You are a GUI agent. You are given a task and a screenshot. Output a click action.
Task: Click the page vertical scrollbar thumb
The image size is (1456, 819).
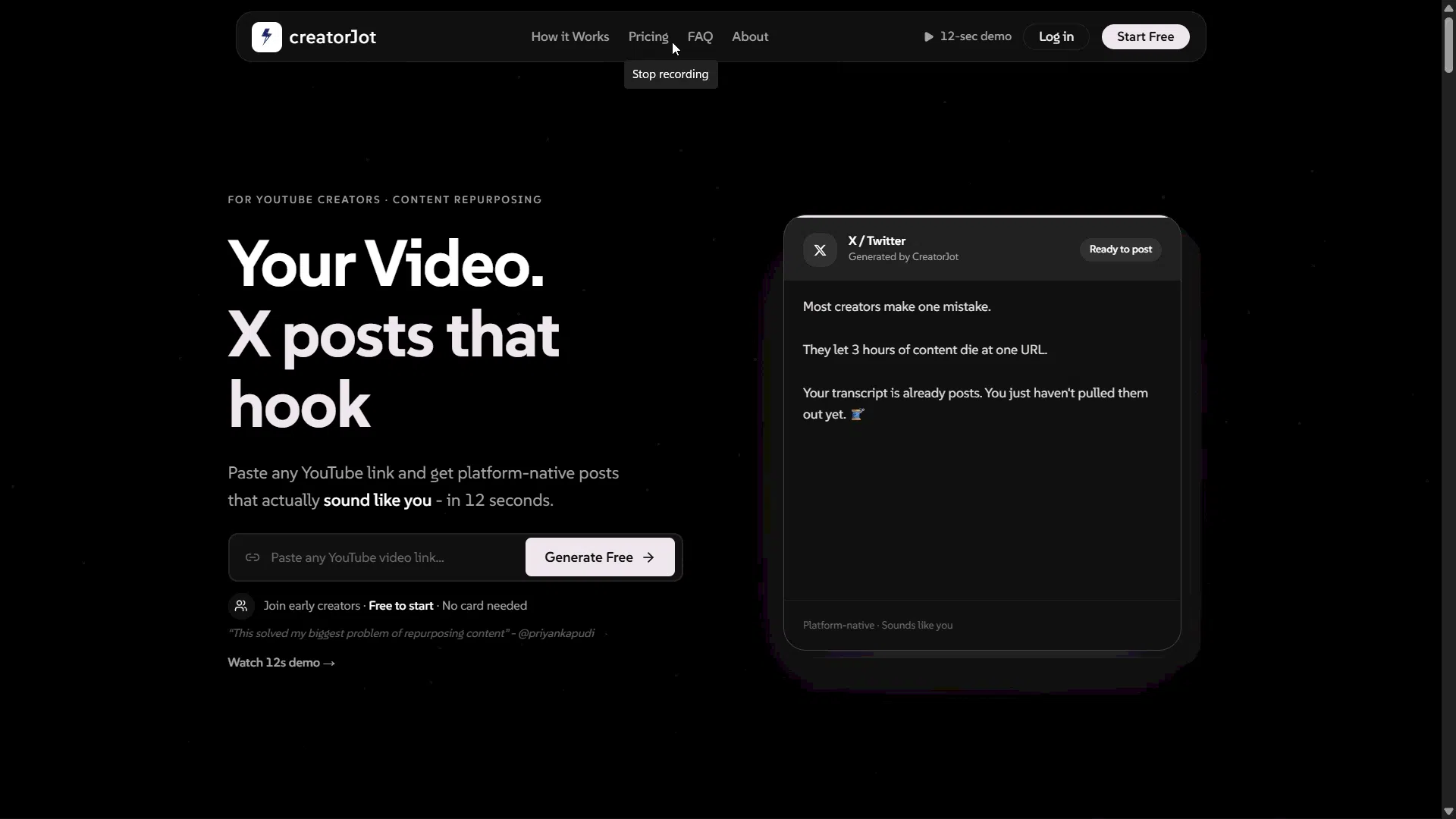pos(1448,45)
